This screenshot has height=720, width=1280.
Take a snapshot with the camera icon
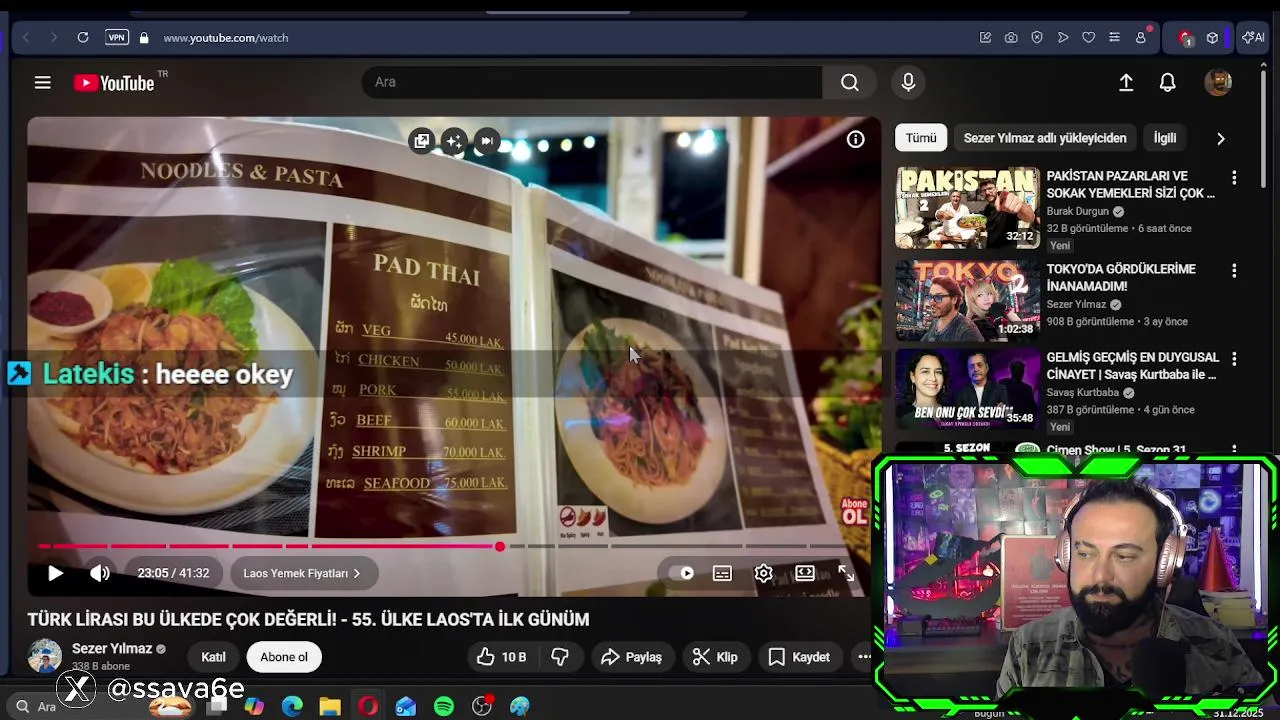(x=1011, y=38)
